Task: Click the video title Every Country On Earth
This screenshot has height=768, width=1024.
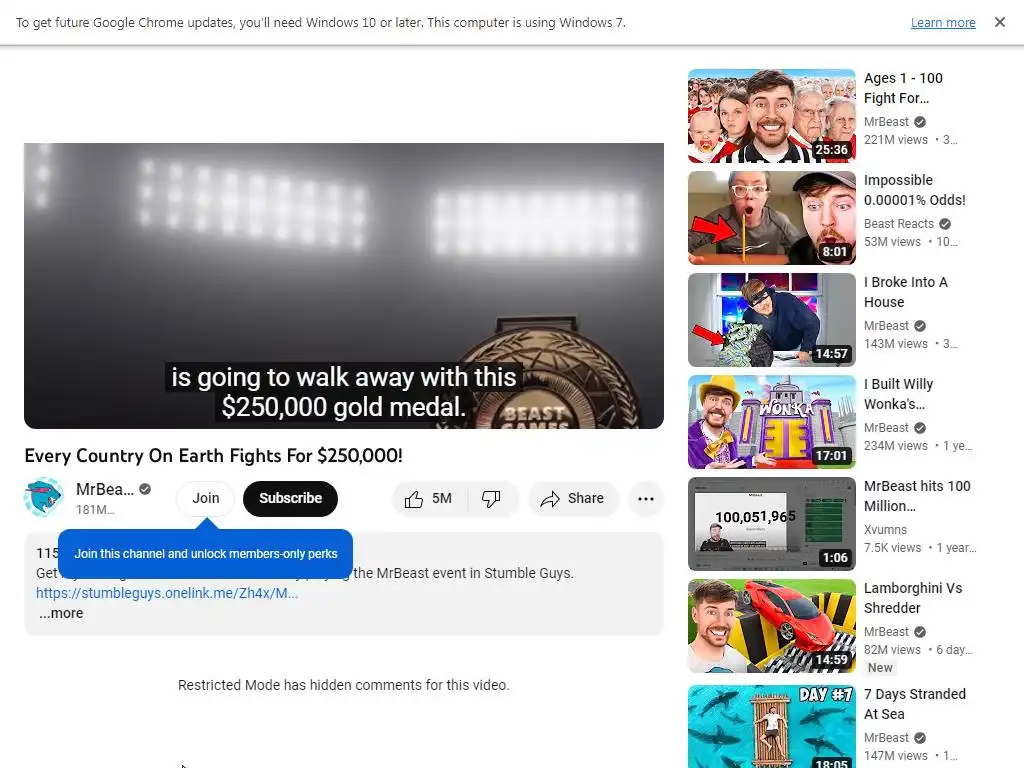Action: click(214, 455)
